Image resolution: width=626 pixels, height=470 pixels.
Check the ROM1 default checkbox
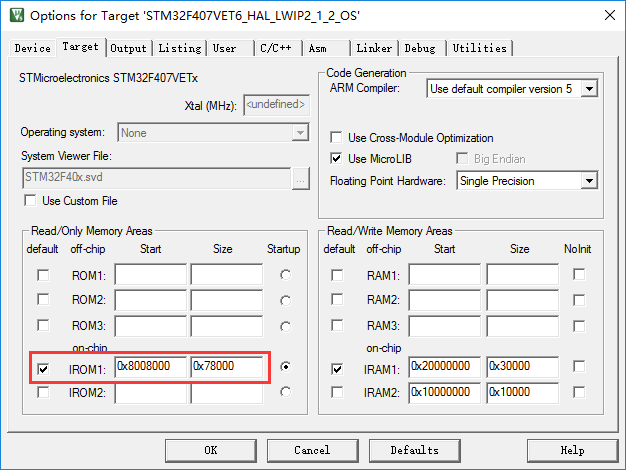43,275
